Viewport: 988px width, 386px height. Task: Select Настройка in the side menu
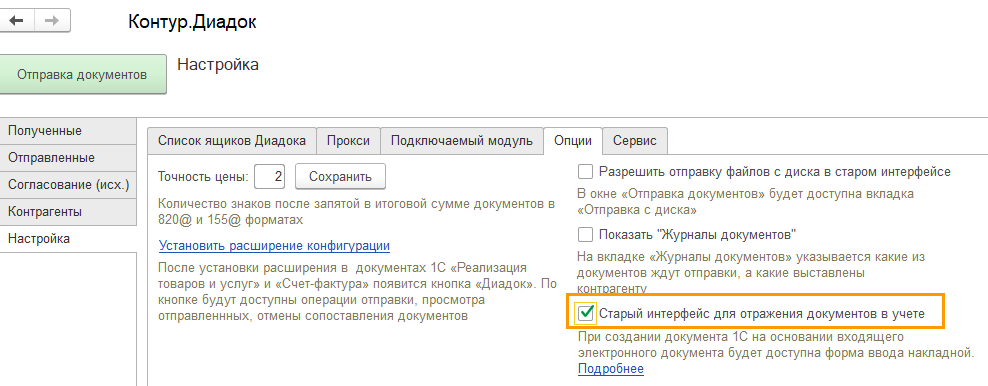(x=68, y=239)
